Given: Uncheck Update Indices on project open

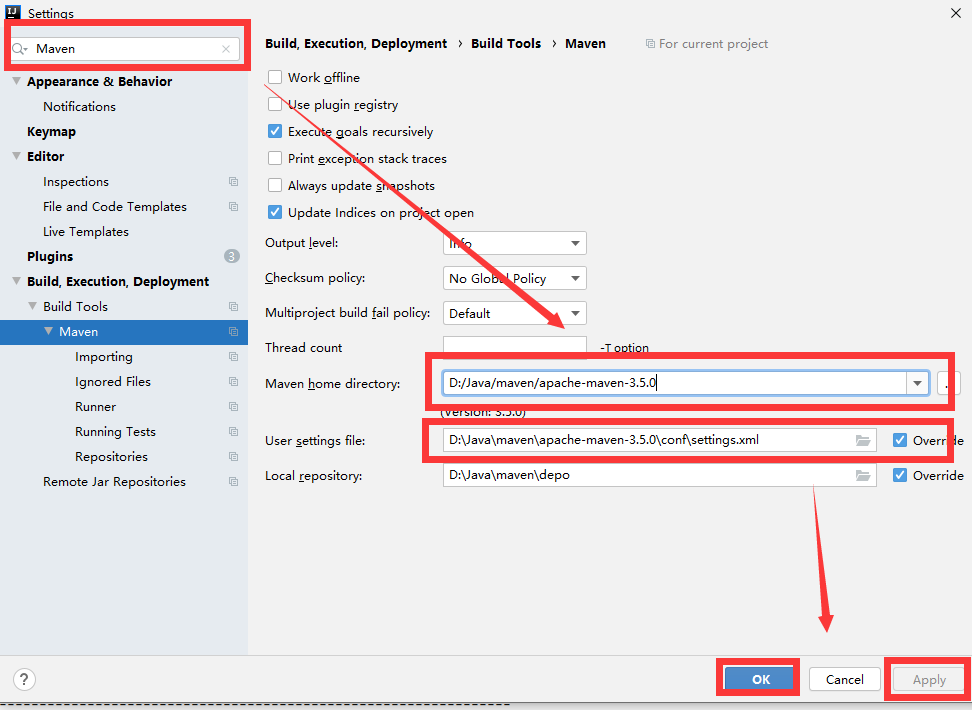Looking at the screenshot, I should point(275,212).
